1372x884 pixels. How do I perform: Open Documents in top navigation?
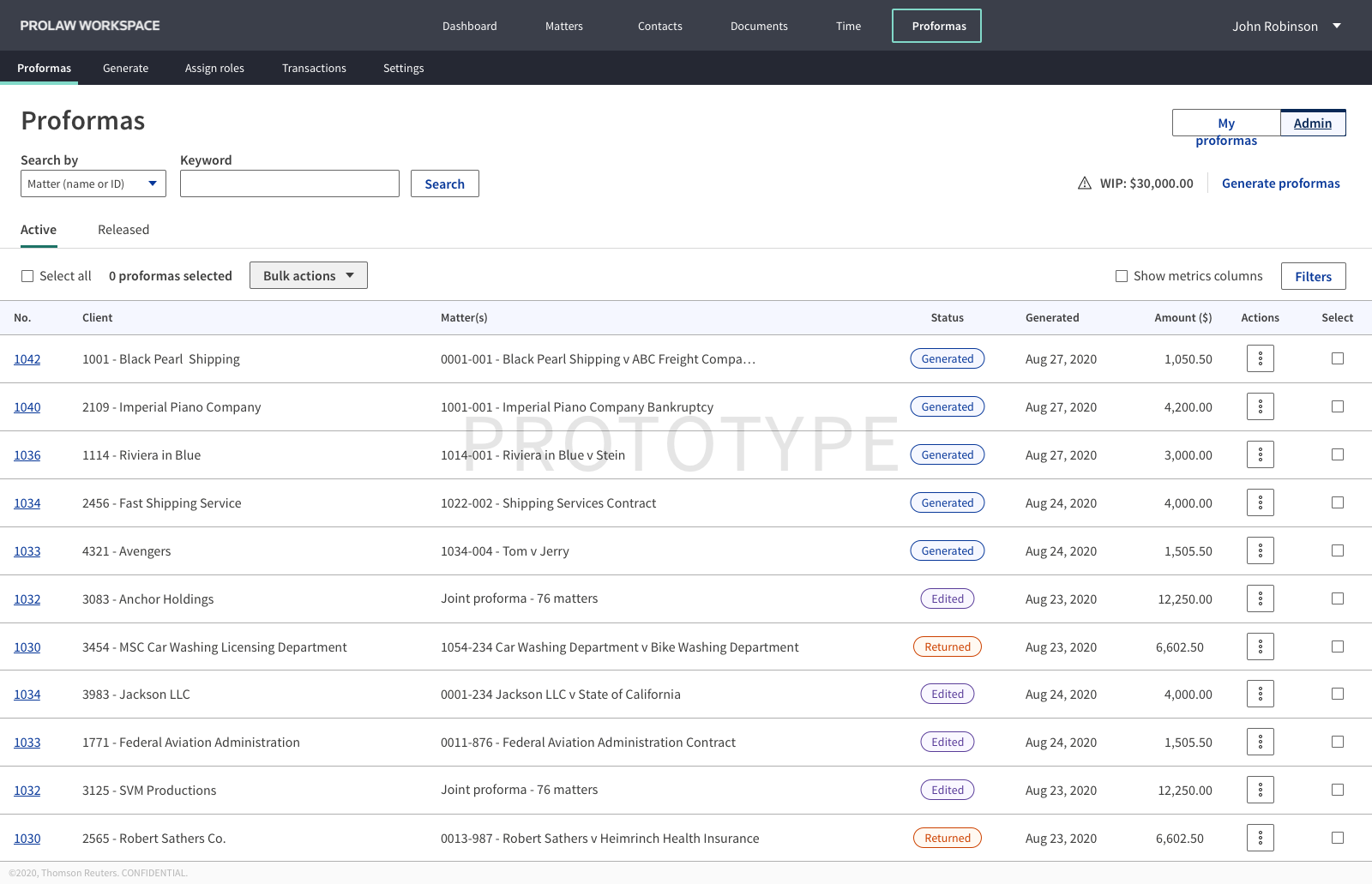[x=759, y=26]
